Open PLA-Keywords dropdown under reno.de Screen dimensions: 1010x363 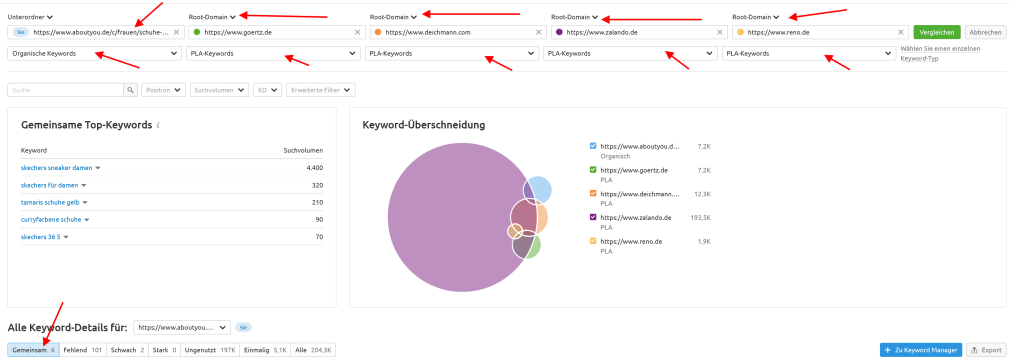click(x=809, y=53)
